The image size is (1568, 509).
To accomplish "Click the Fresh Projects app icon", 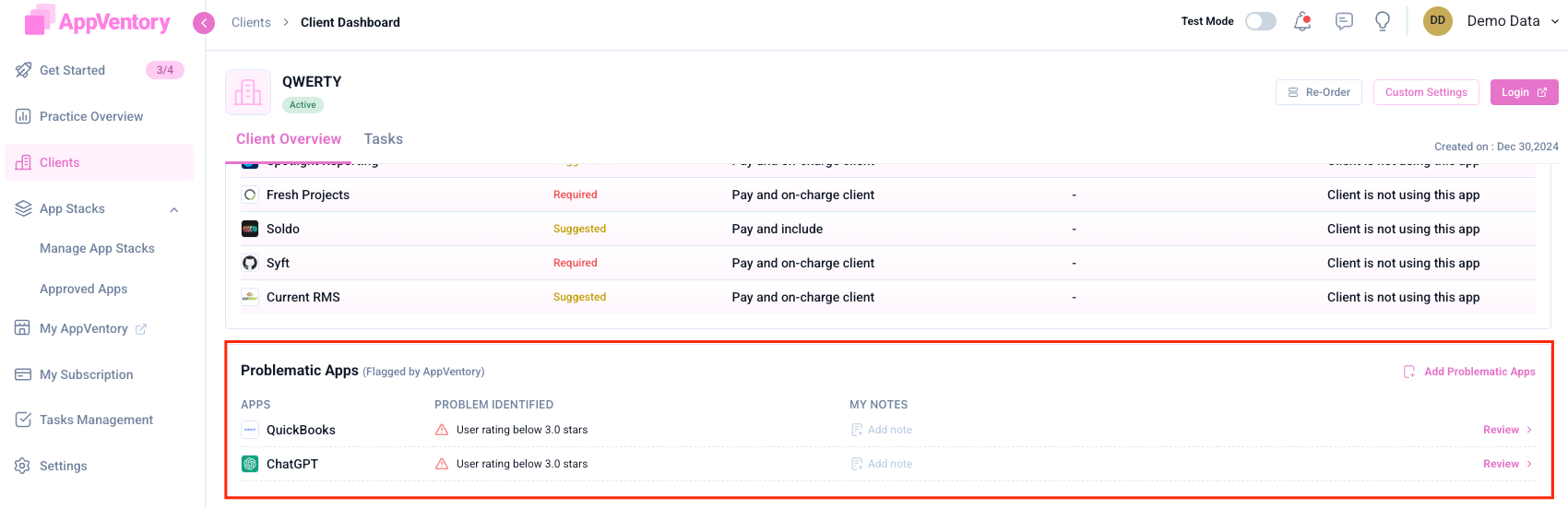I will [250, 195].
